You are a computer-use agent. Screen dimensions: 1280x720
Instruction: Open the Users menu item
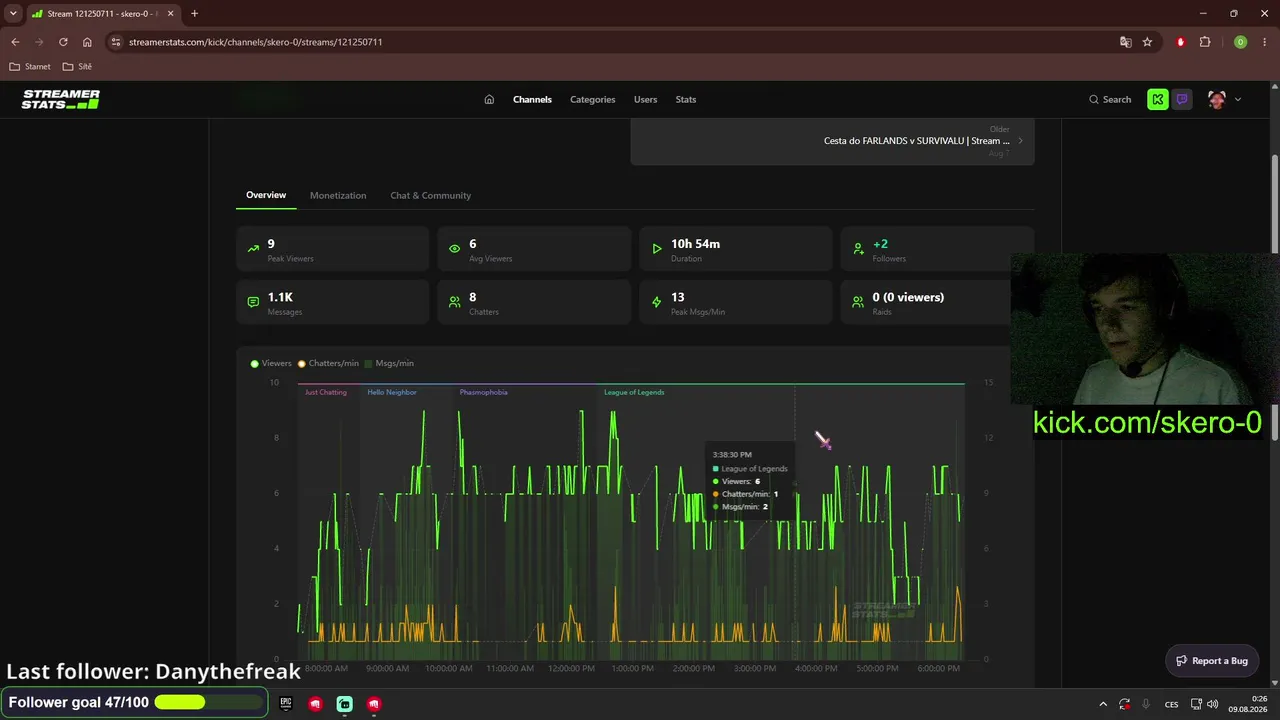pyautogui.click(x=645, y=99)
